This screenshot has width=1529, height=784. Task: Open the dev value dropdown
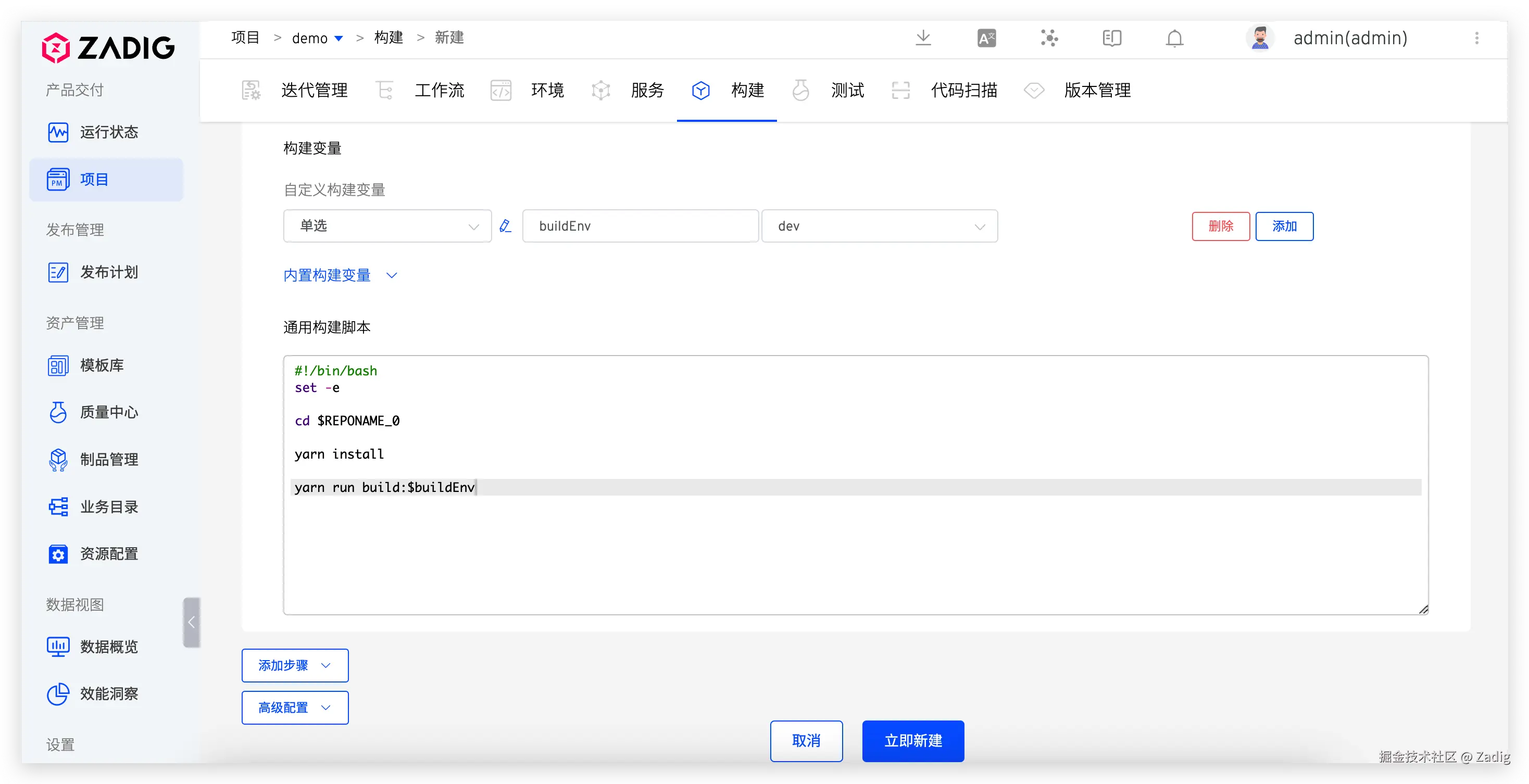879,226
